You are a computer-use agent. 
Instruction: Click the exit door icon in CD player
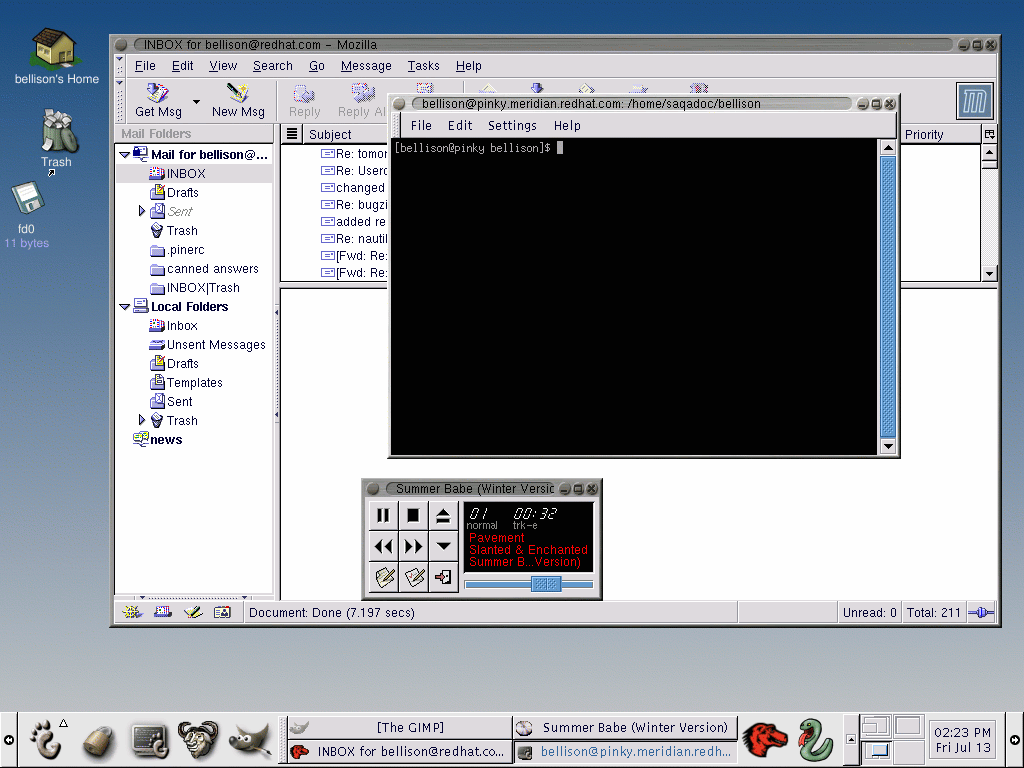443,577
